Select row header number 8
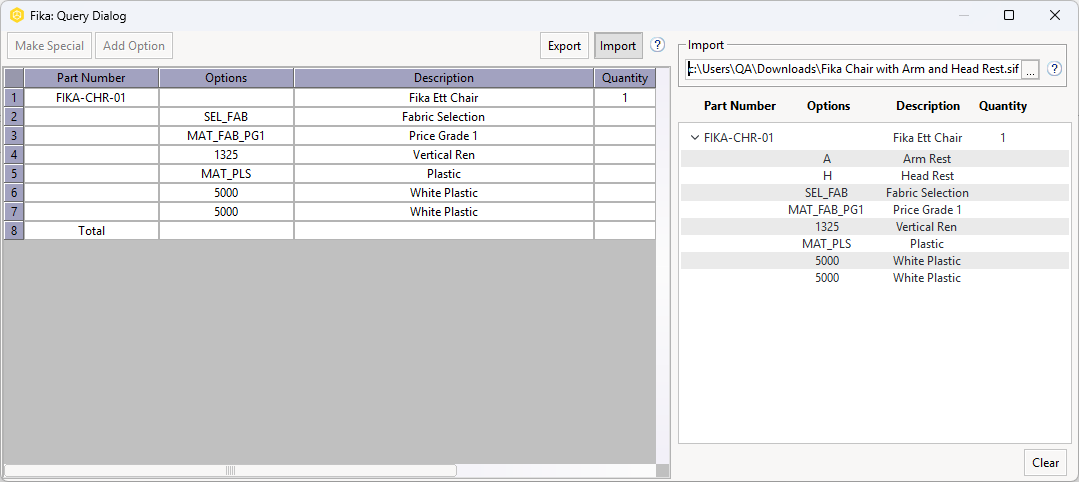 14,231
